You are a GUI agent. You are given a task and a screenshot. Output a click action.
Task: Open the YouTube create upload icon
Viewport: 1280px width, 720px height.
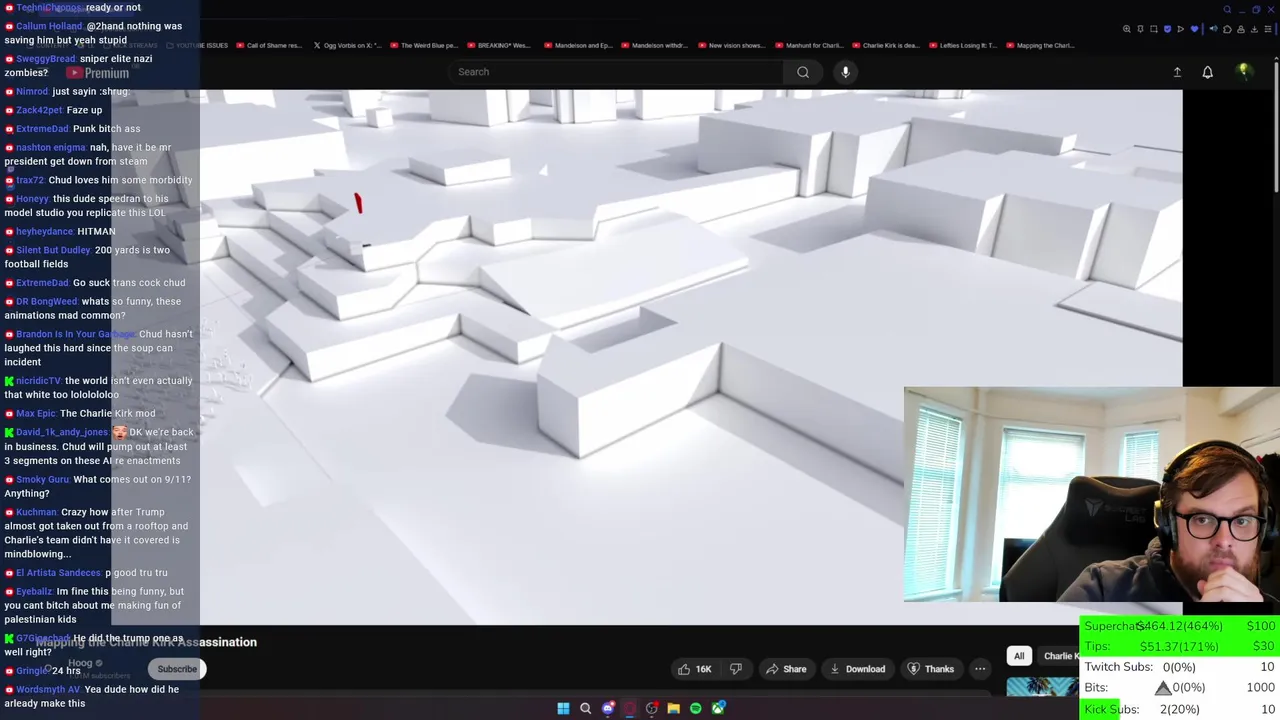point(1177,72)
